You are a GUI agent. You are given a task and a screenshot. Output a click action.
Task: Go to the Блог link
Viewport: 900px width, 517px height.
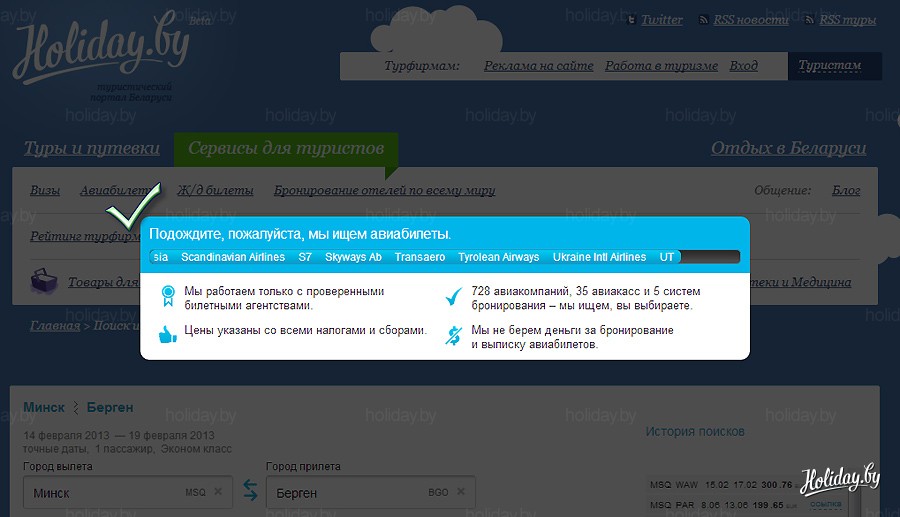coord(846,190)
